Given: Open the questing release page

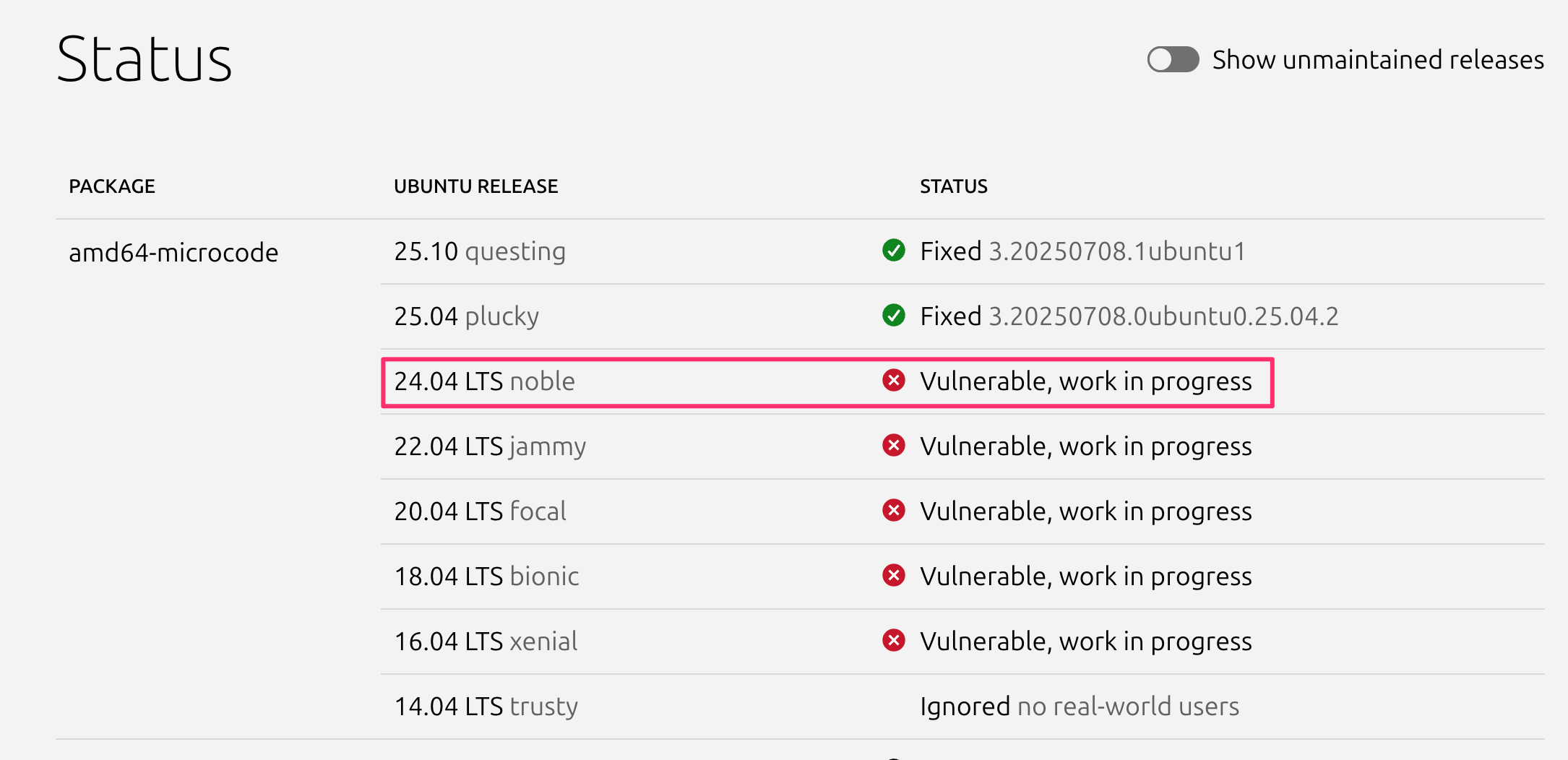Looking at the screenshot, I should (x=514, y=251).
